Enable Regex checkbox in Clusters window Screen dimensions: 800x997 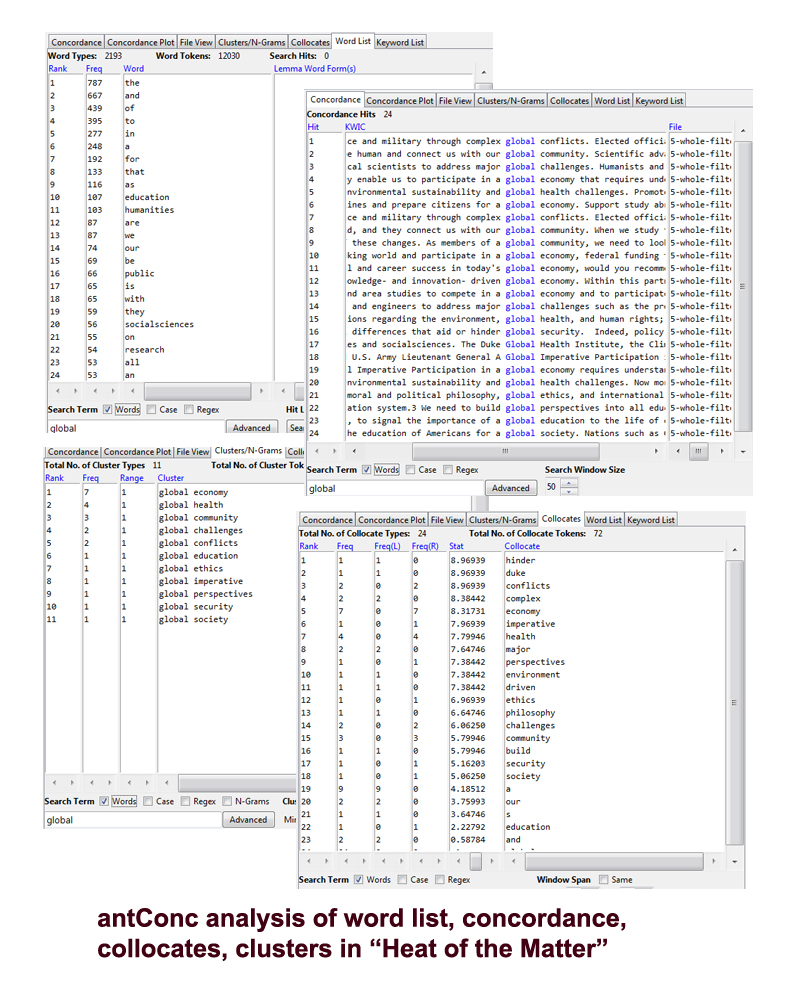tap(185, 801)
